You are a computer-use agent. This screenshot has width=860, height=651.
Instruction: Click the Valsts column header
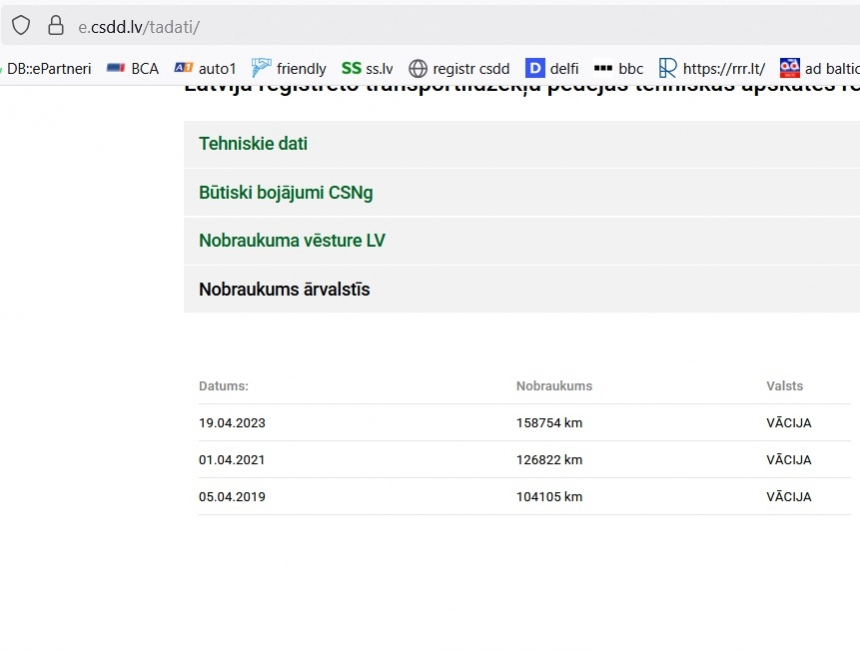784,386
